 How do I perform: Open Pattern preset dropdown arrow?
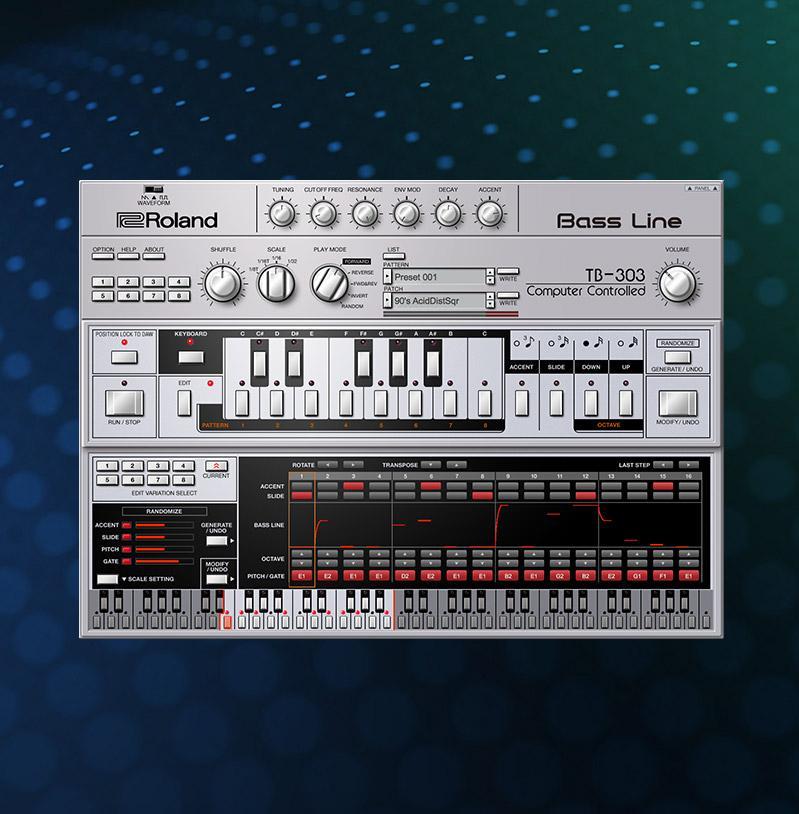[x=387, y=277]
